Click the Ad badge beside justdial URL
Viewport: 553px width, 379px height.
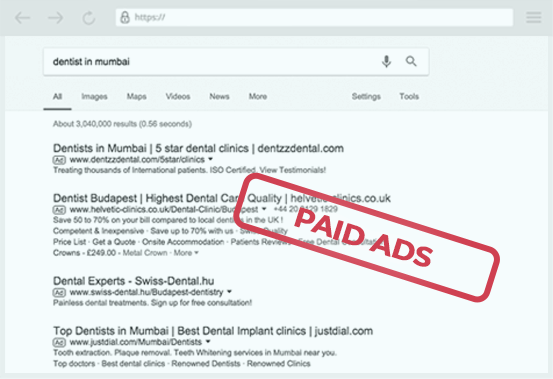pos(59,342)
